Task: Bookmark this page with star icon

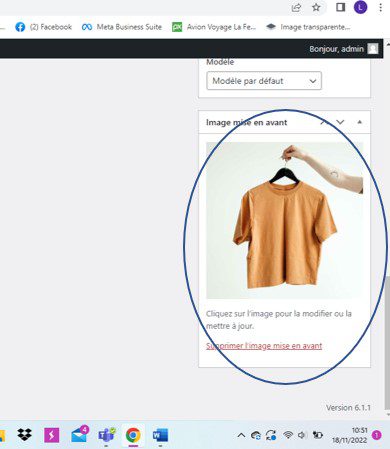Action: [316, 7]
